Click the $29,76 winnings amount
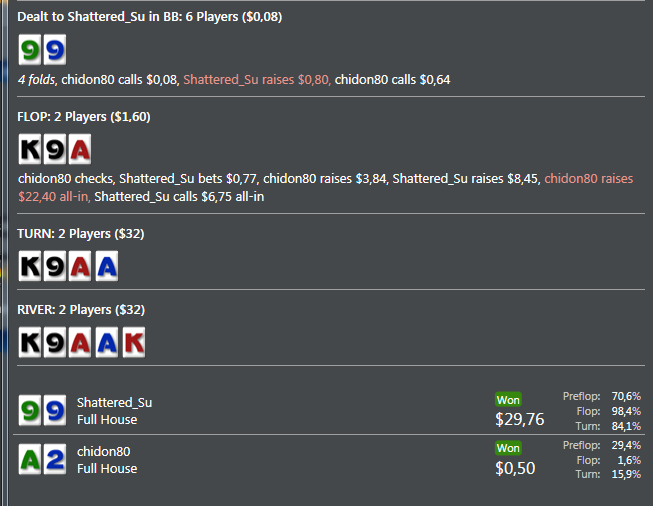The height and width of the screenshot is (506, 653). [x=520, y=419]
